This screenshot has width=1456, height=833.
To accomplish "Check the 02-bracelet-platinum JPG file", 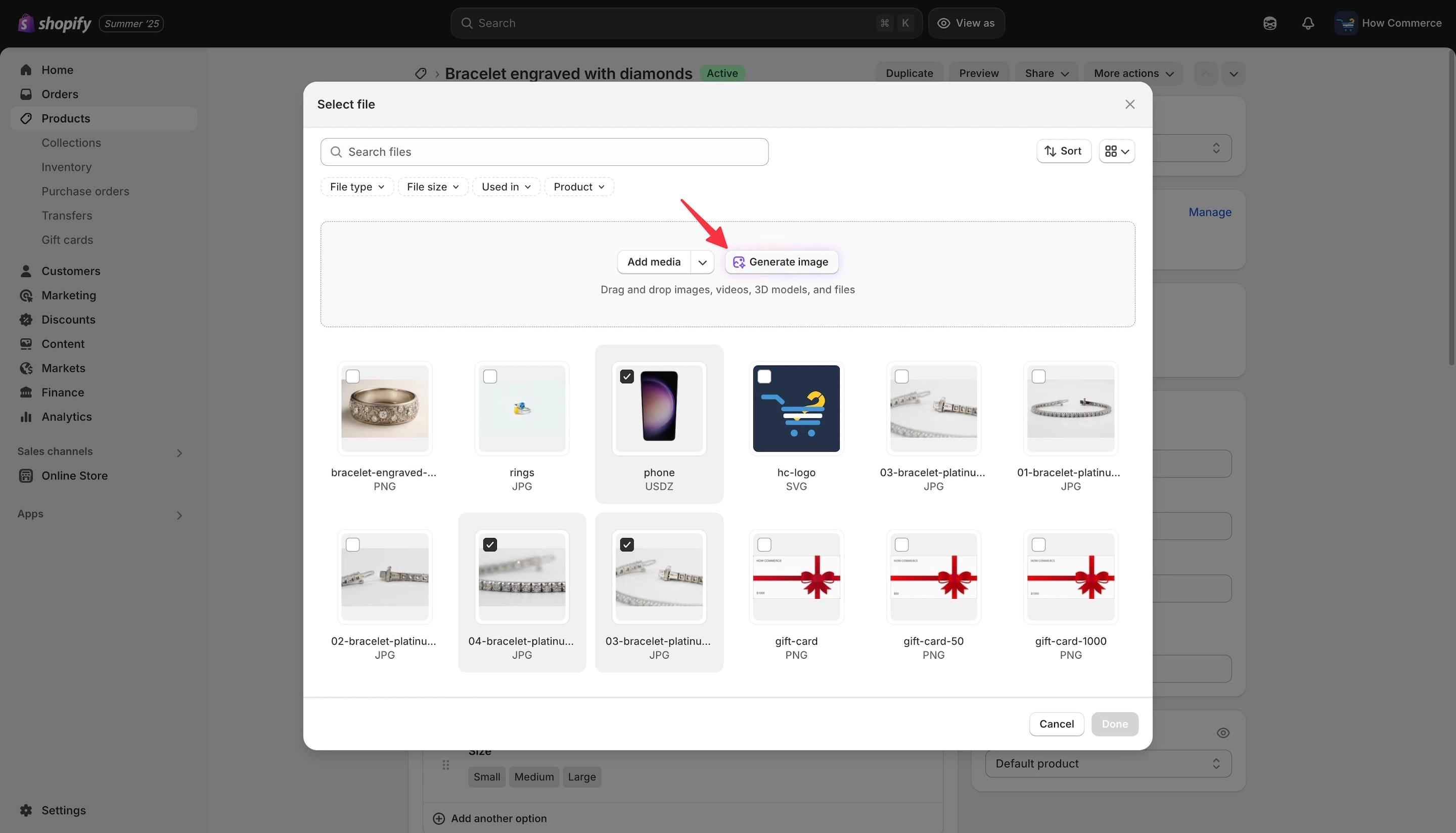I will pos(353,544).
